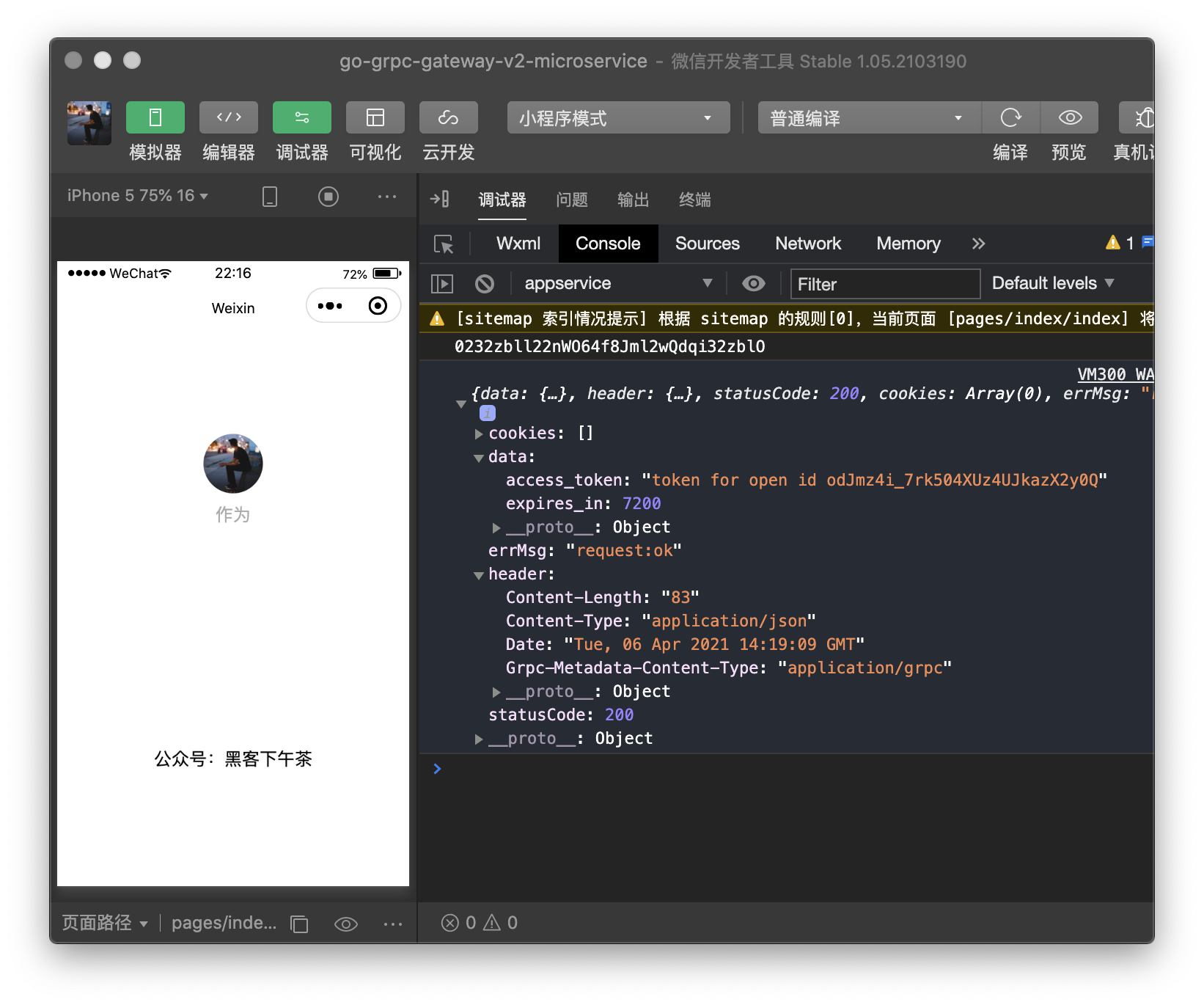Open the 普通编译 compile mode dropdown

point(869,117)
